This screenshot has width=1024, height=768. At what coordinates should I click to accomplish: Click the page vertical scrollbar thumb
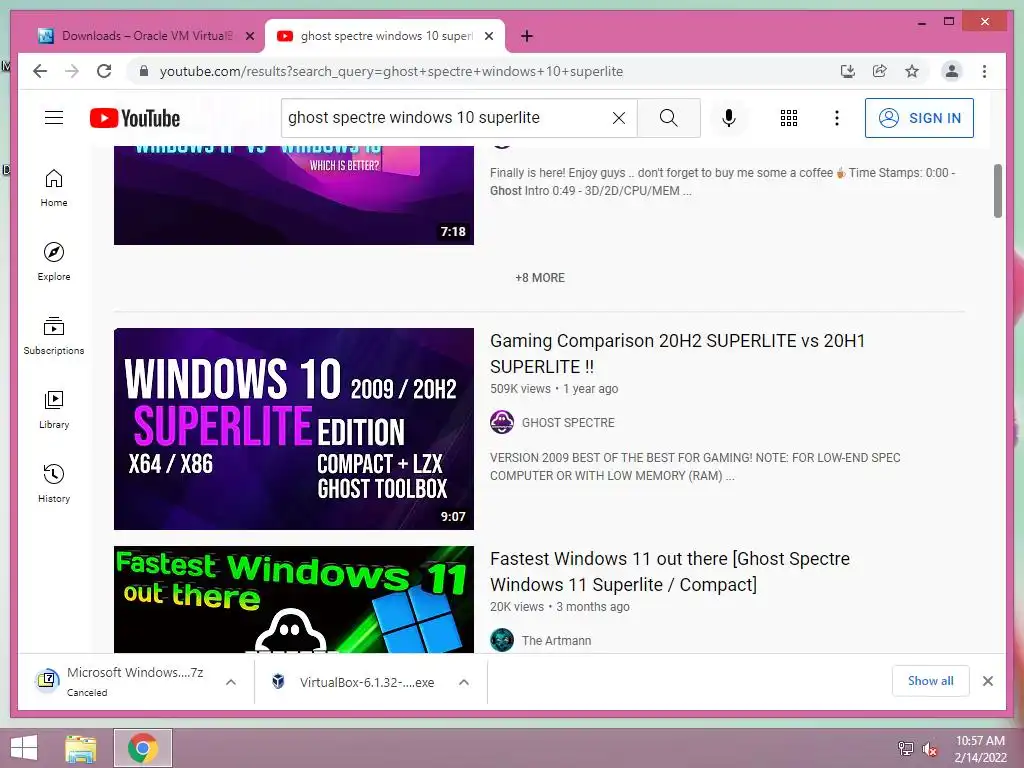[997, 191]
